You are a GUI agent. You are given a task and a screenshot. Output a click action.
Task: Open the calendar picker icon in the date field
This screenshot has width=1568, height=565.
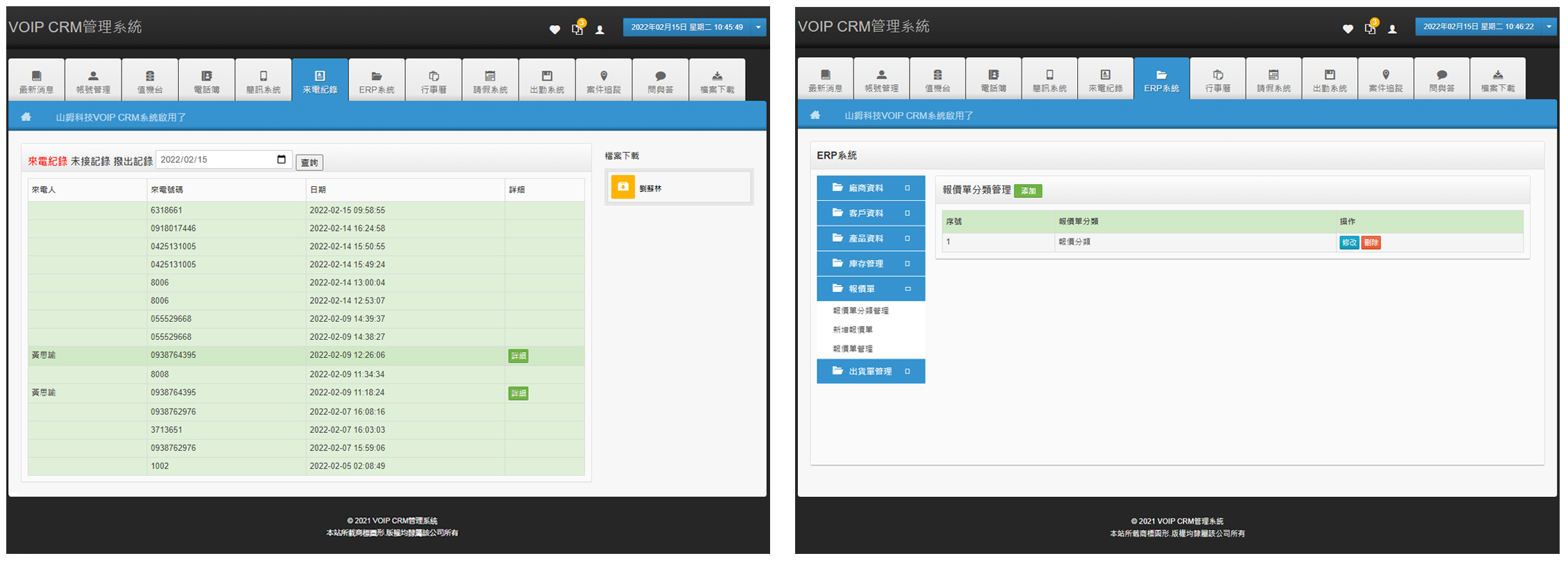click(281, 160)
